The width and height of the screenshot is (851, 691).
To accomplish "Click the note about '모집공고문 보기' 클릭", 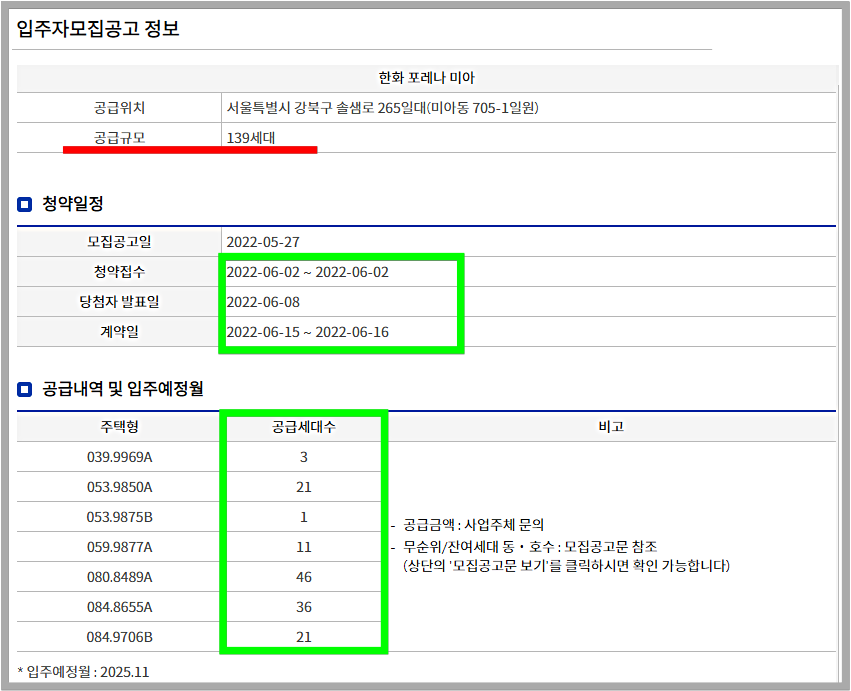I will click(x=566, y=566).
